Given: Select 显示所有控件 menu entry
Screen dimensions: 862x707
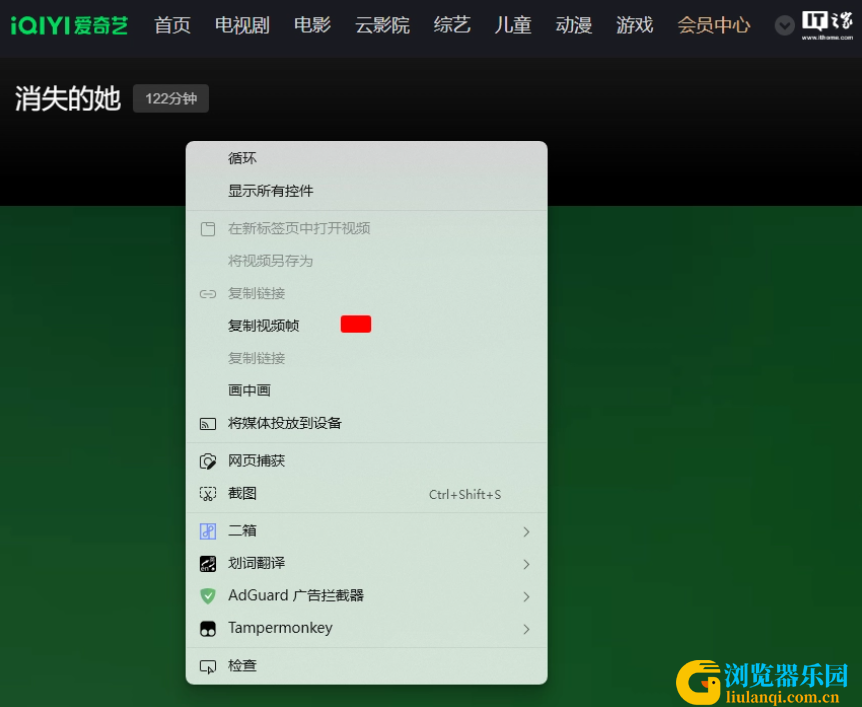Looking at the screenshot, I should click(x=367, y=191).
